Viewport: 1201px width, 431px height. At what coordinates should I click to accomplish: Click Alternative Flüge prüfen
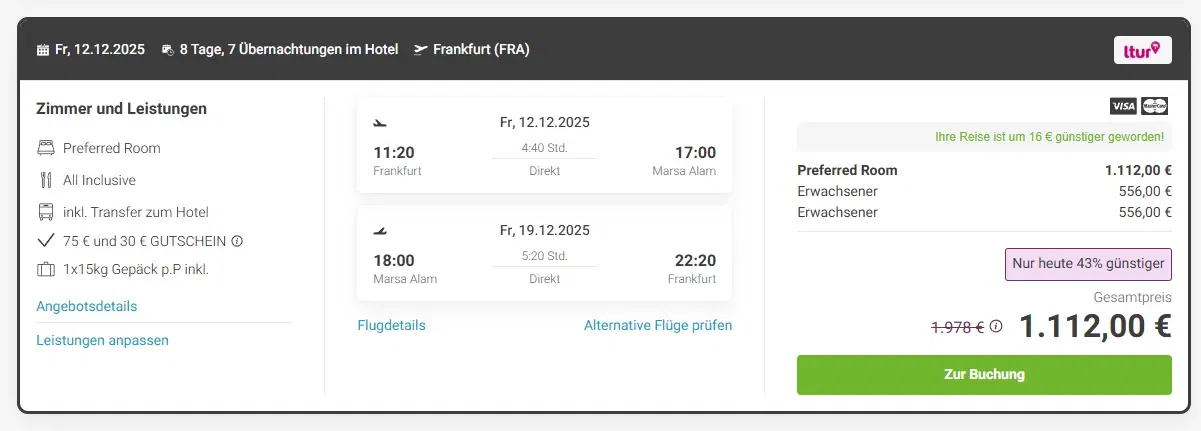[658, 325]
